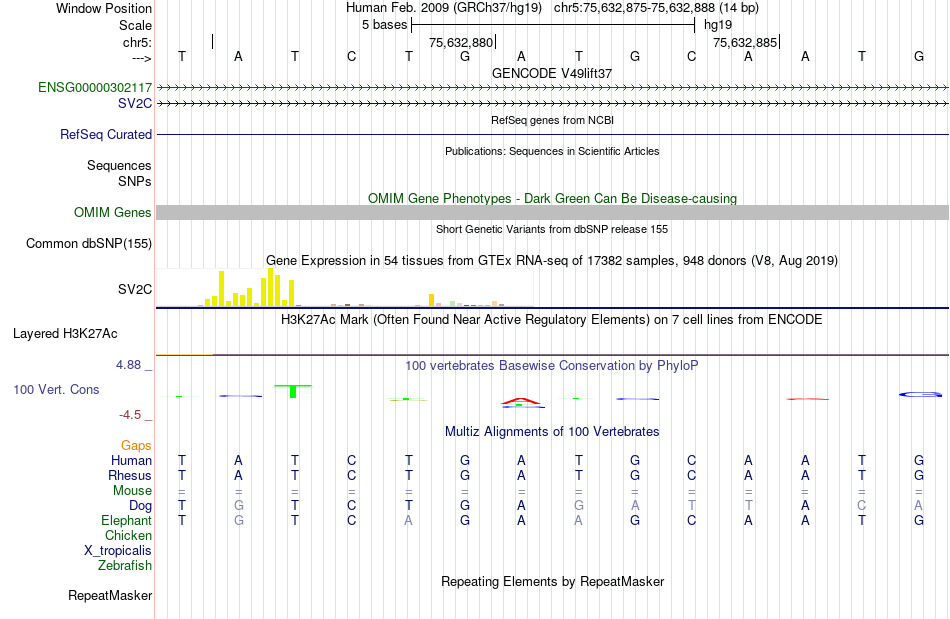Screen dimensions: 950x619
Task: Open Multiz Alignments of 100 Vertebrates title
Action: (552, 431)
